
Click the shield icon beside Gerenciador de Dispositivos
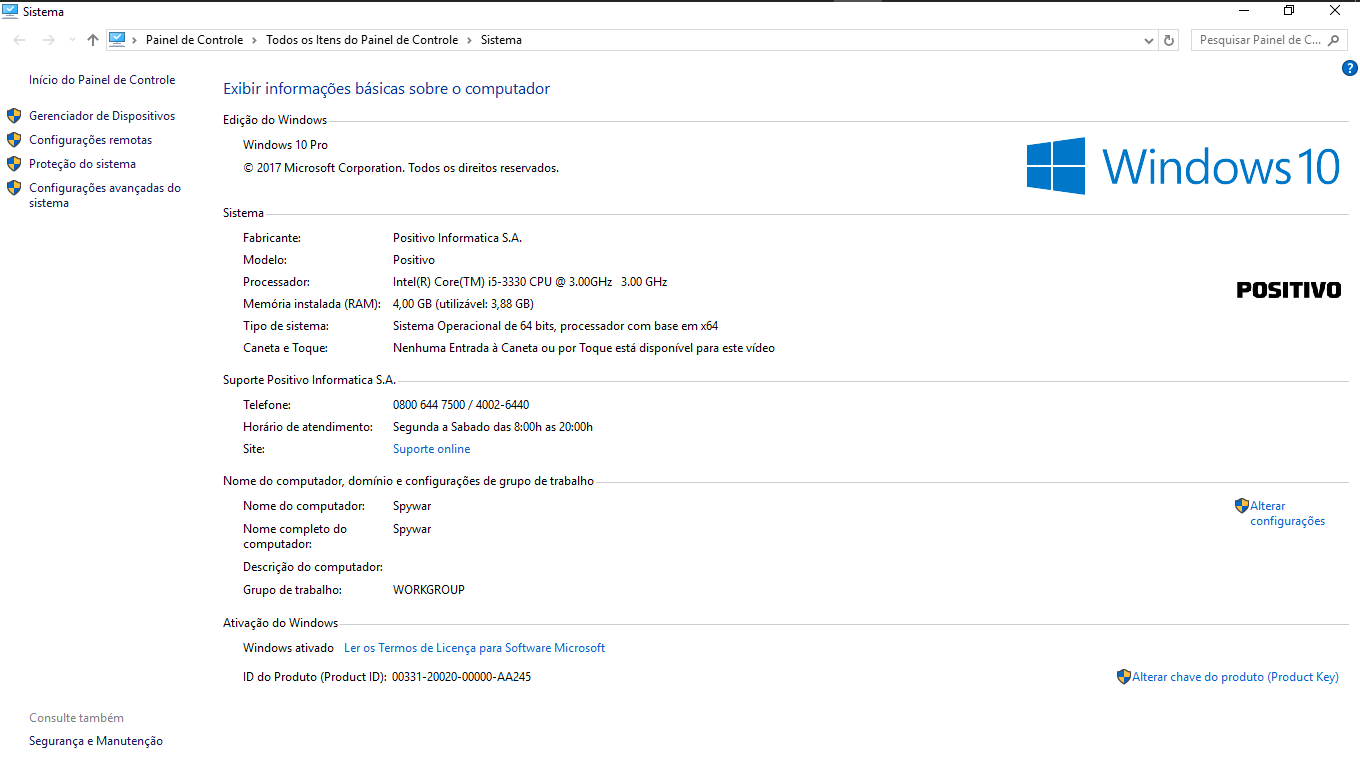point(14,116)
